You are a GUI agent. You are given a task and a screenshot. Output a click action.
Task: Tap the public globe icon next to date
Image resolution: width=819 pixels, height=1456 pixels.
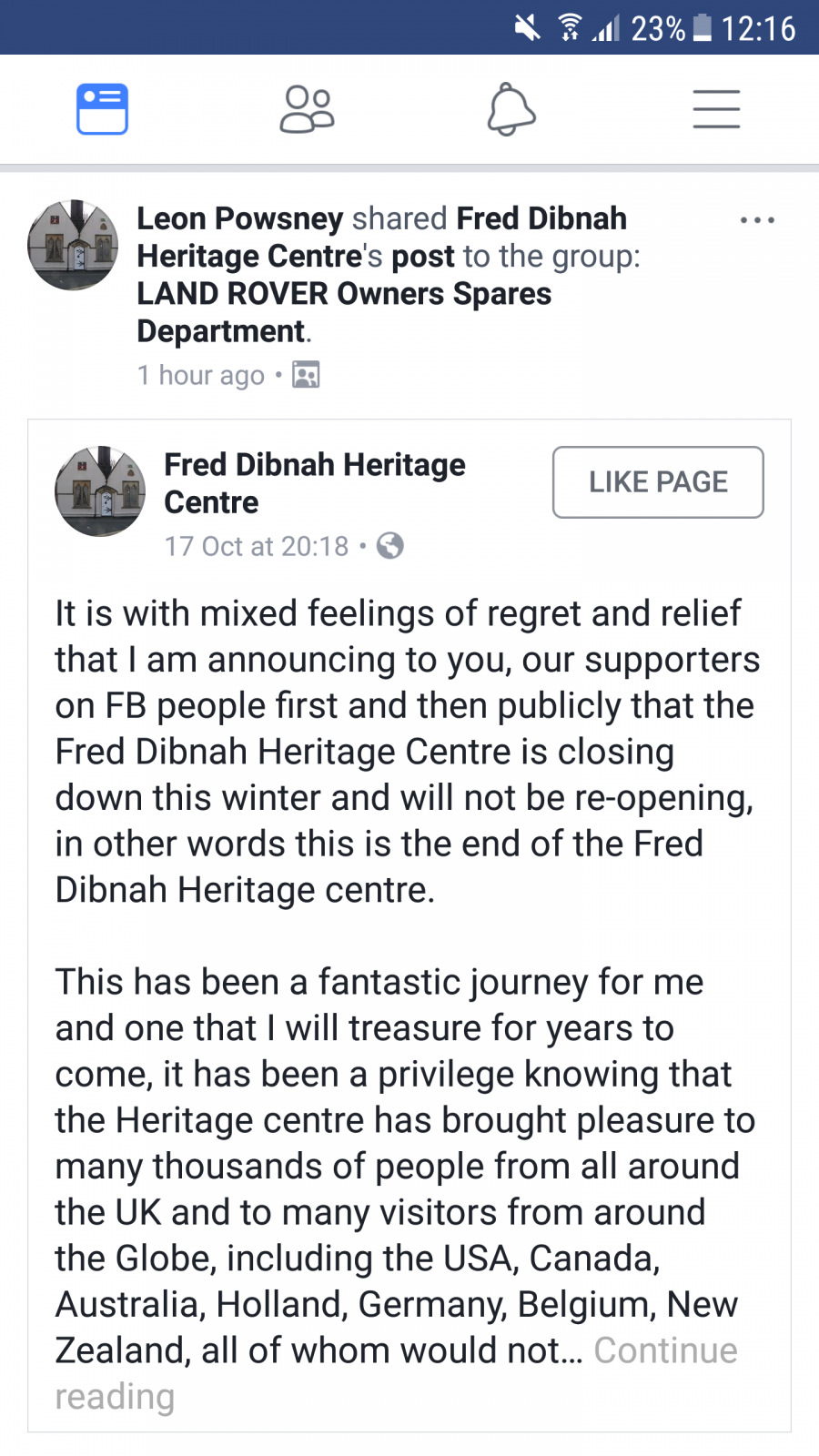click(x=389, y=546)
